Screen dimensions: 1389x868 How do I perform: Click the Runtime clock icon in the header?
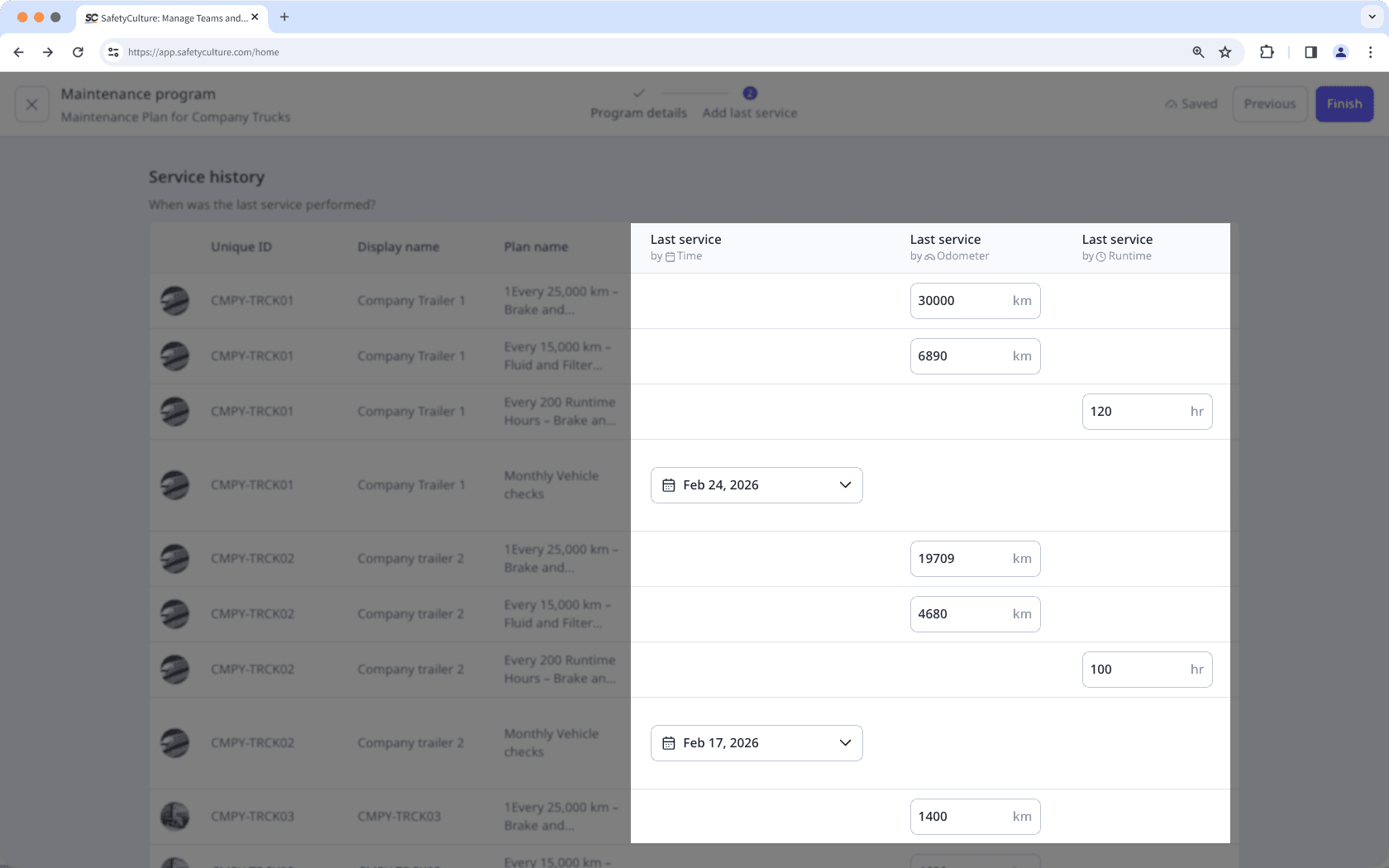(1100, 256)
